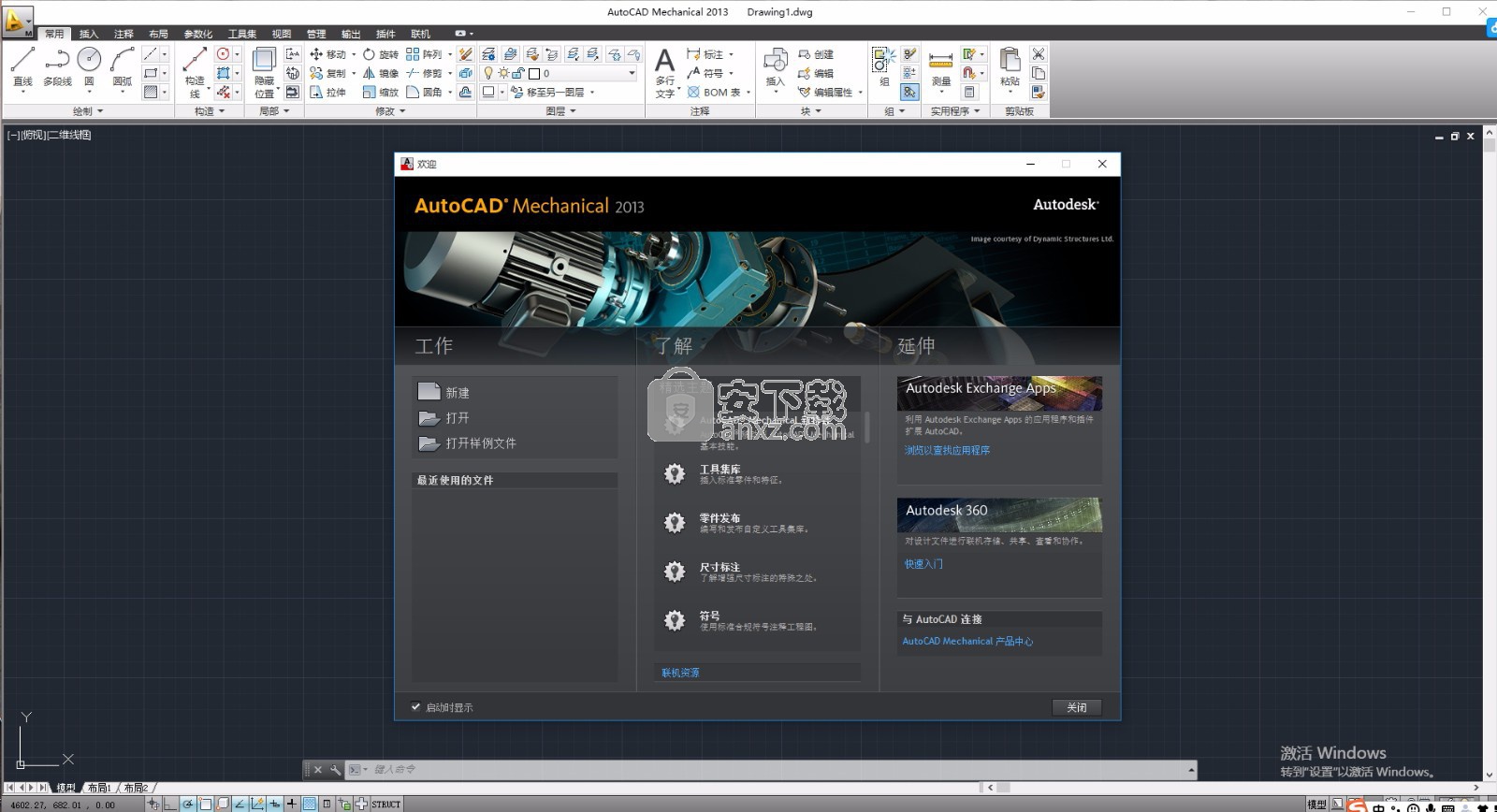Toggle layer lock padlock icon
Screen dimensions: 1497x812
click(x=518, y=73)
